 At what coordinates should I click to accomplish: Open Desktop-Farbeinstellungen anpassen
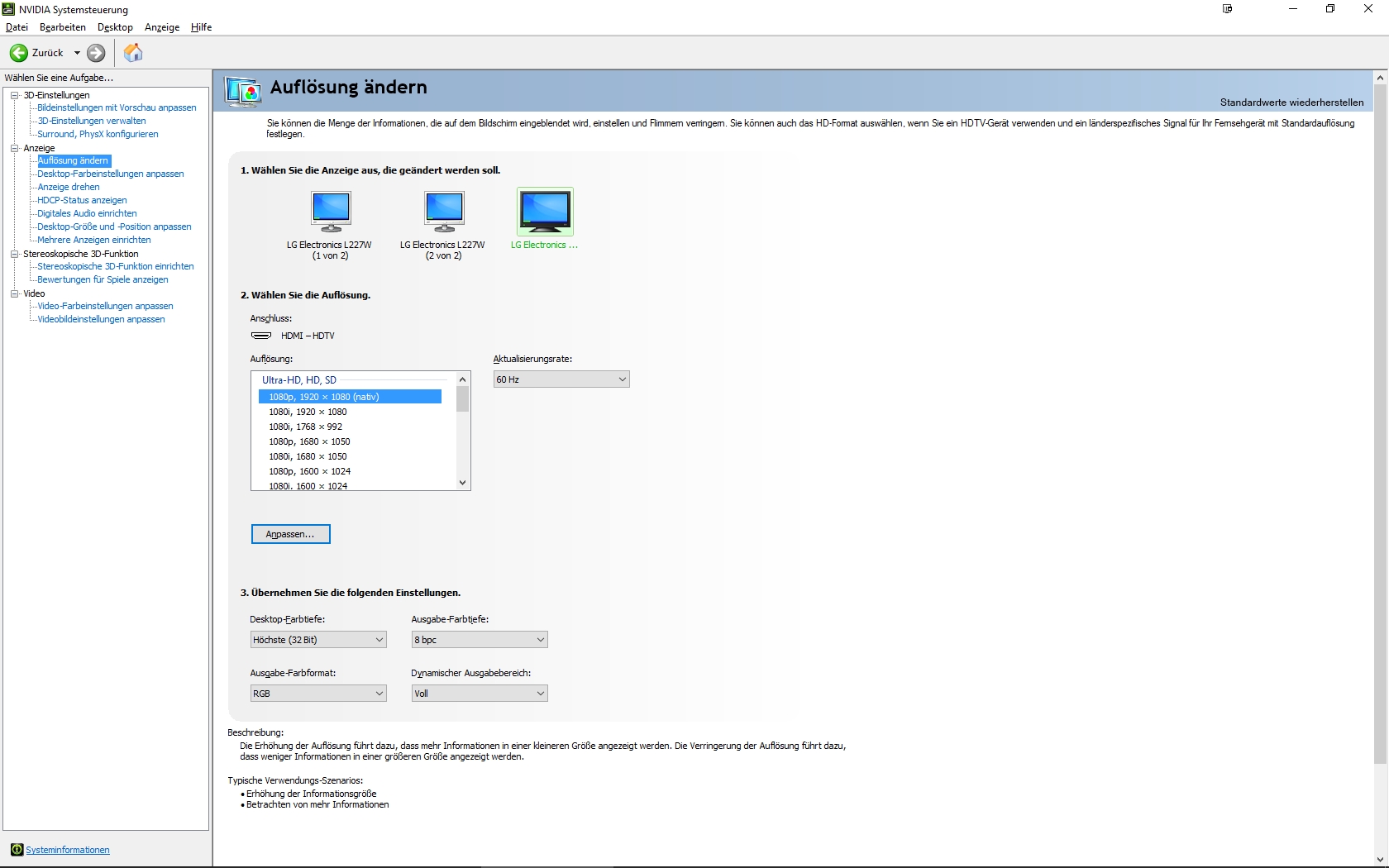[111, 174]
